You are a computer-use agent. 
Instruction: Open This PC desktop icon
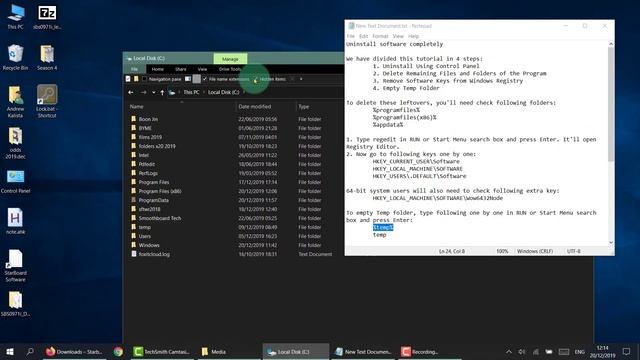click(x=16, y=16)
